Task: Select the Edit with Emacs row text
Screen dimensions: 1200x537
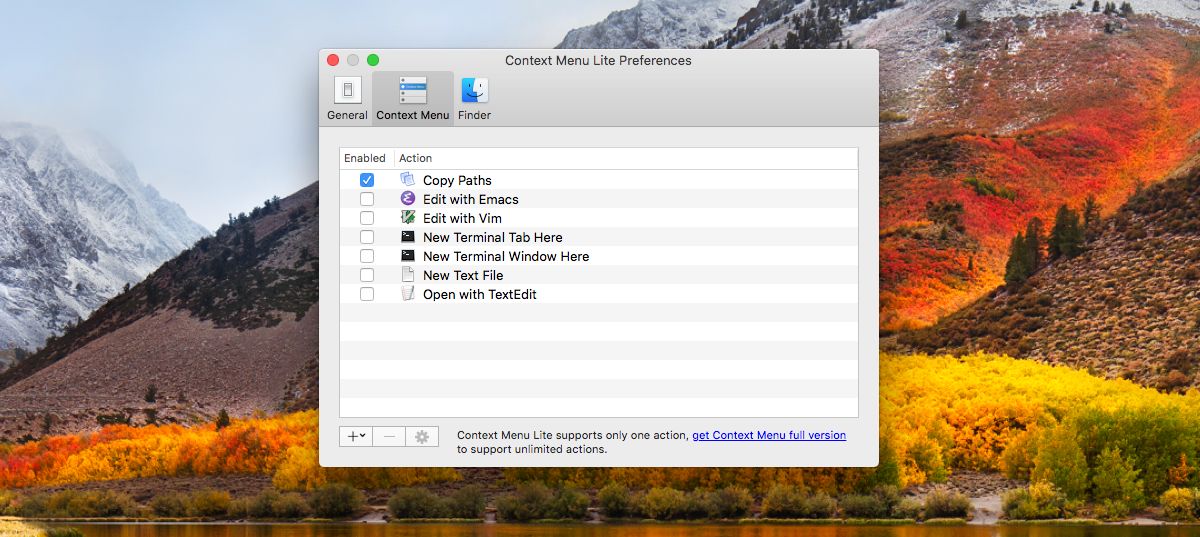Action: (471, 200)
